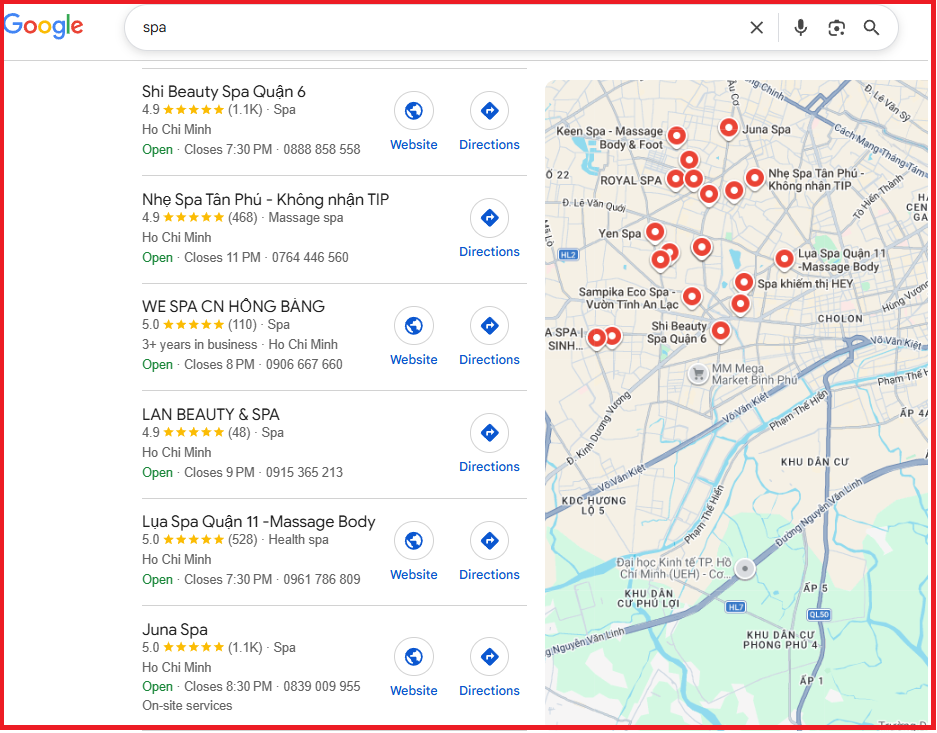The image size is (937, 733).
Task: Get directions to Nhẹ Spa Tân Phú
Action: pyautogui.click(x=489, y=218)
